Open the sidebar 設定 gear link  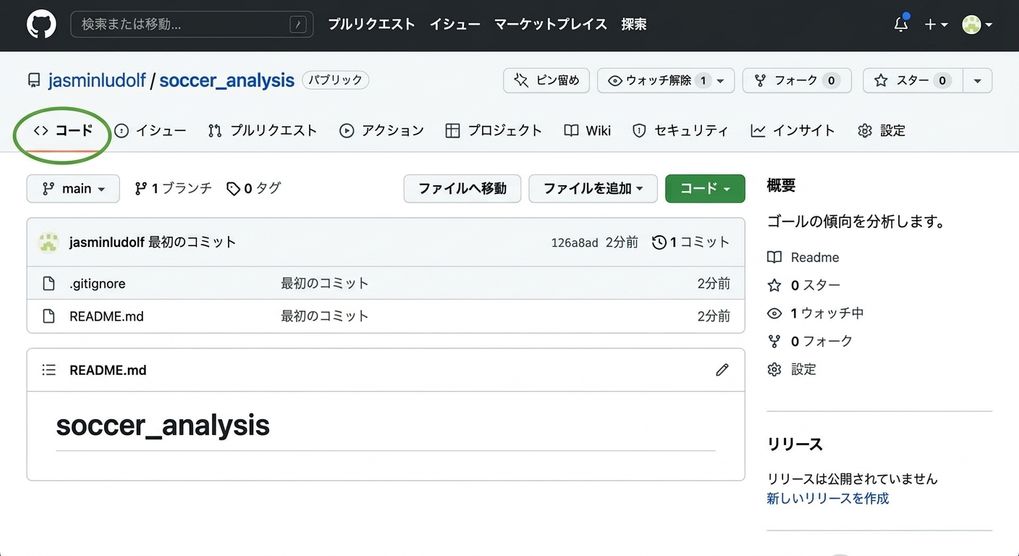(792, 370)
